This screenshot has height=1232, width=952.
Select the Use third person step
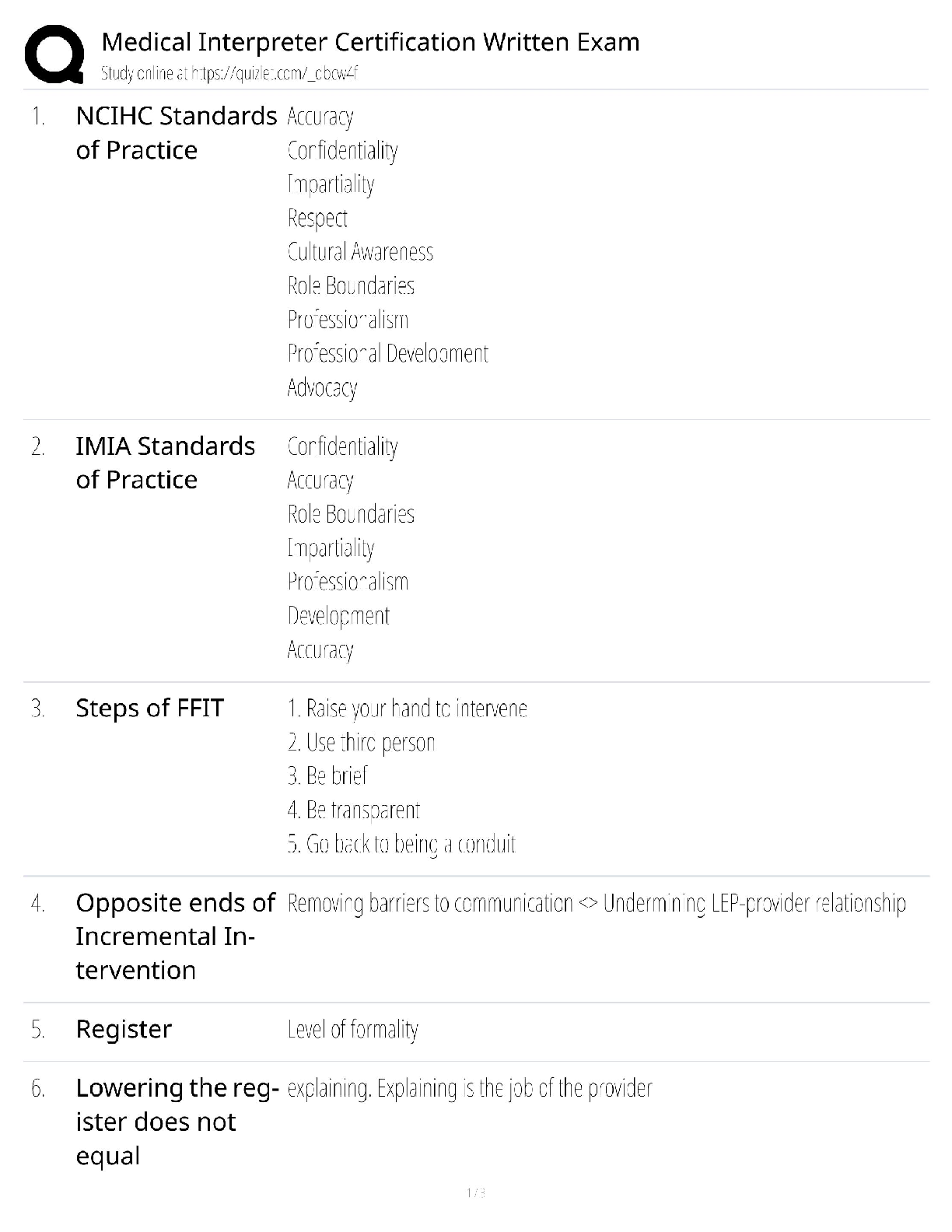coord(361,743)
